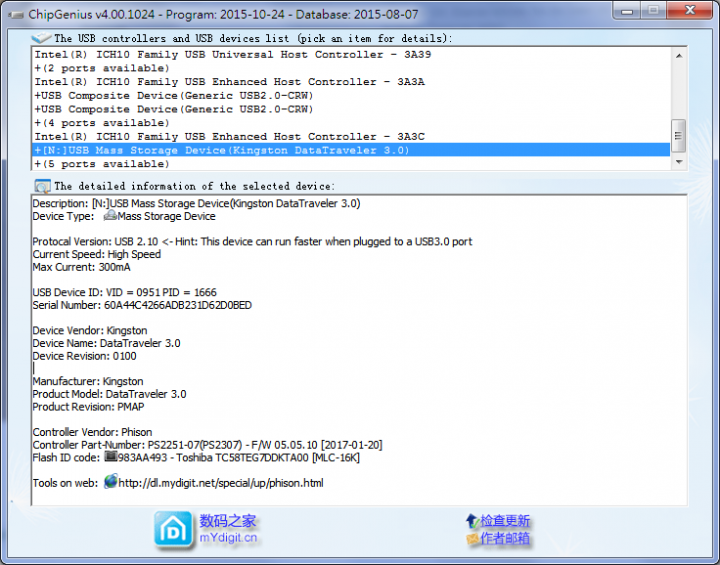Open the dl.mydigit.net phison.html link
This screenshot has width=720, height=565.
click(x=221, y=483)
